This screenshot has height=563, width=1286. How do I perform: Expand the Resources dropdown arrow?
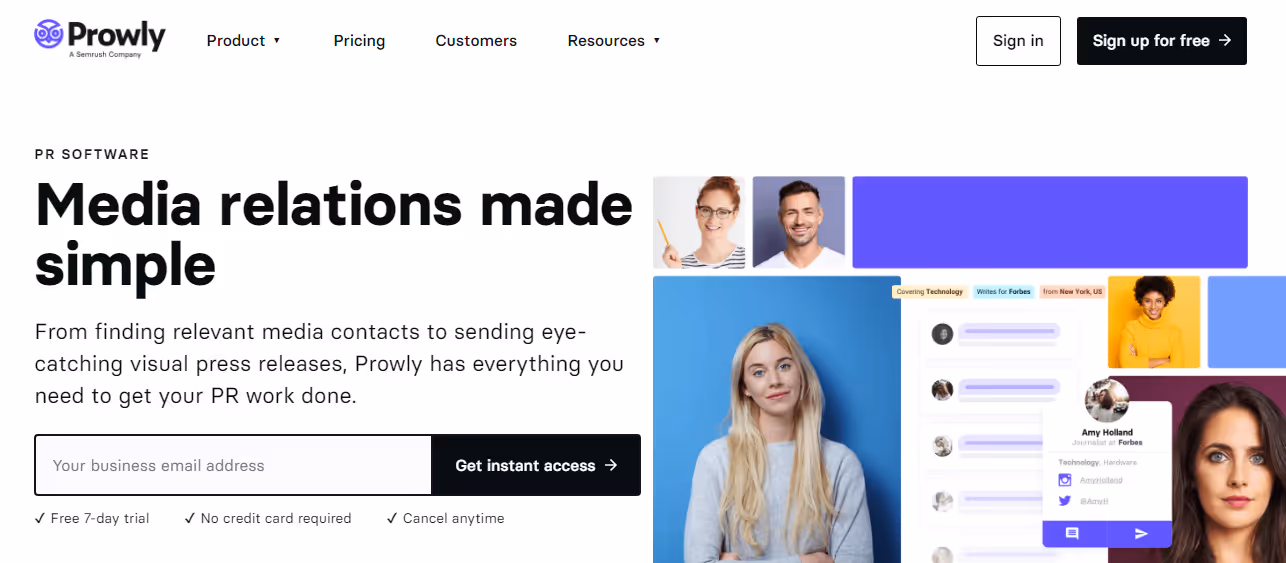(657, 41)
